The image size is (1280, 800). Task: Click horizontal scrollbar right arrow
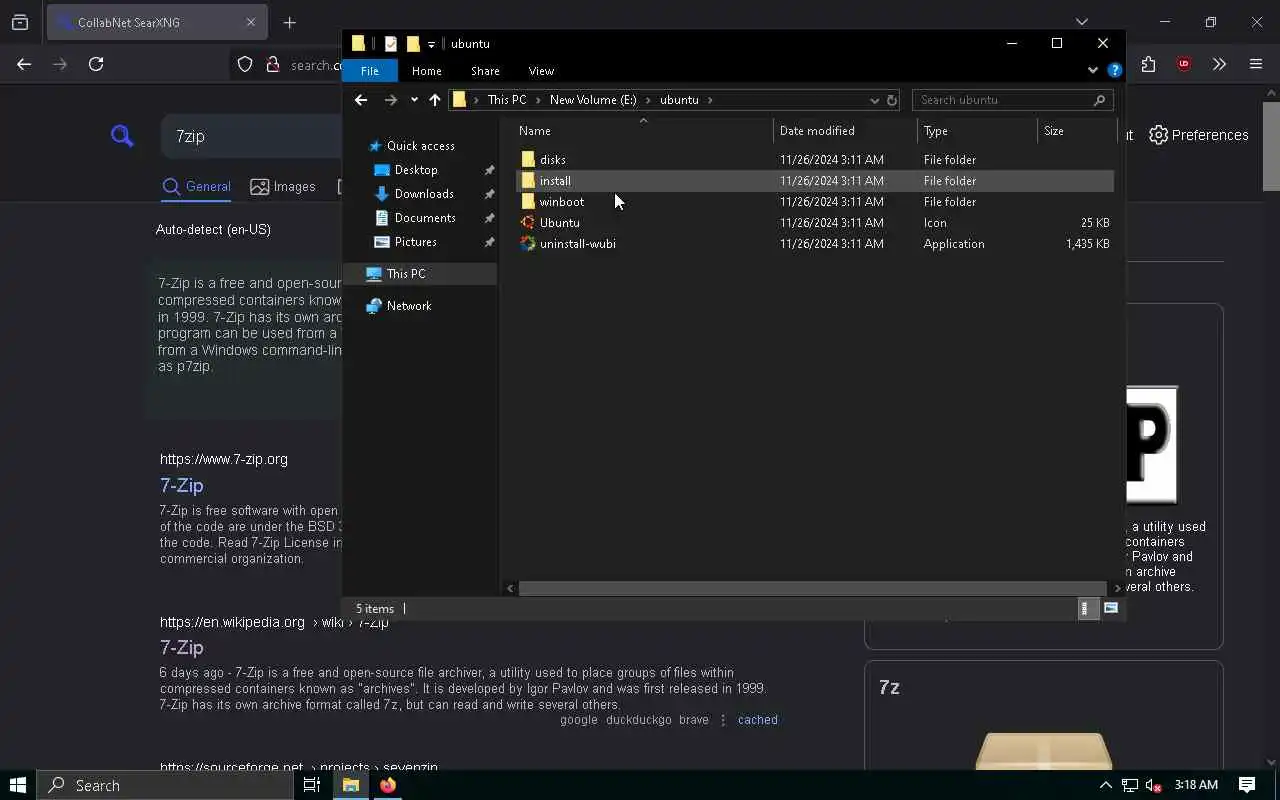[x=1117, y=588]
